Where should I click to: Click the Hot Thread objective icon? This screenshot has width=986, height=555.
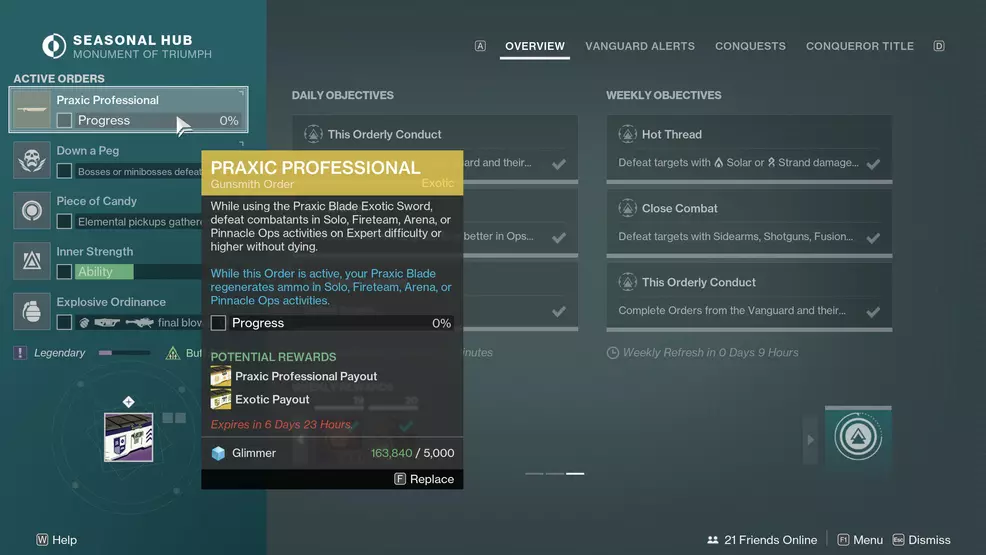pos(628,134)
